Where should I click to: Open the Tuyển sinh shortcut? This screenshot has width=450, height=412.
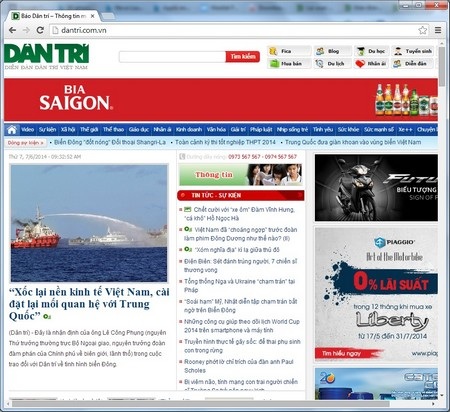pyautogui.click(x=413, y=51)
